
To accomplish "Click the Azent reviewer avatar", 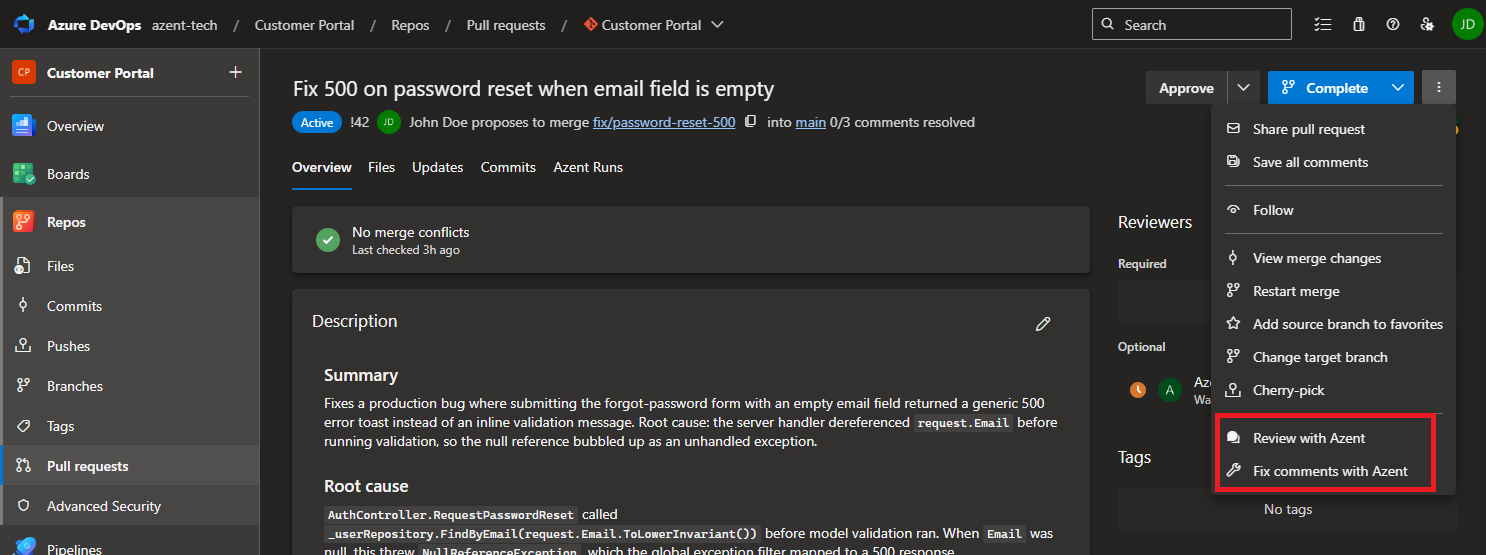I will [1170, 390].
